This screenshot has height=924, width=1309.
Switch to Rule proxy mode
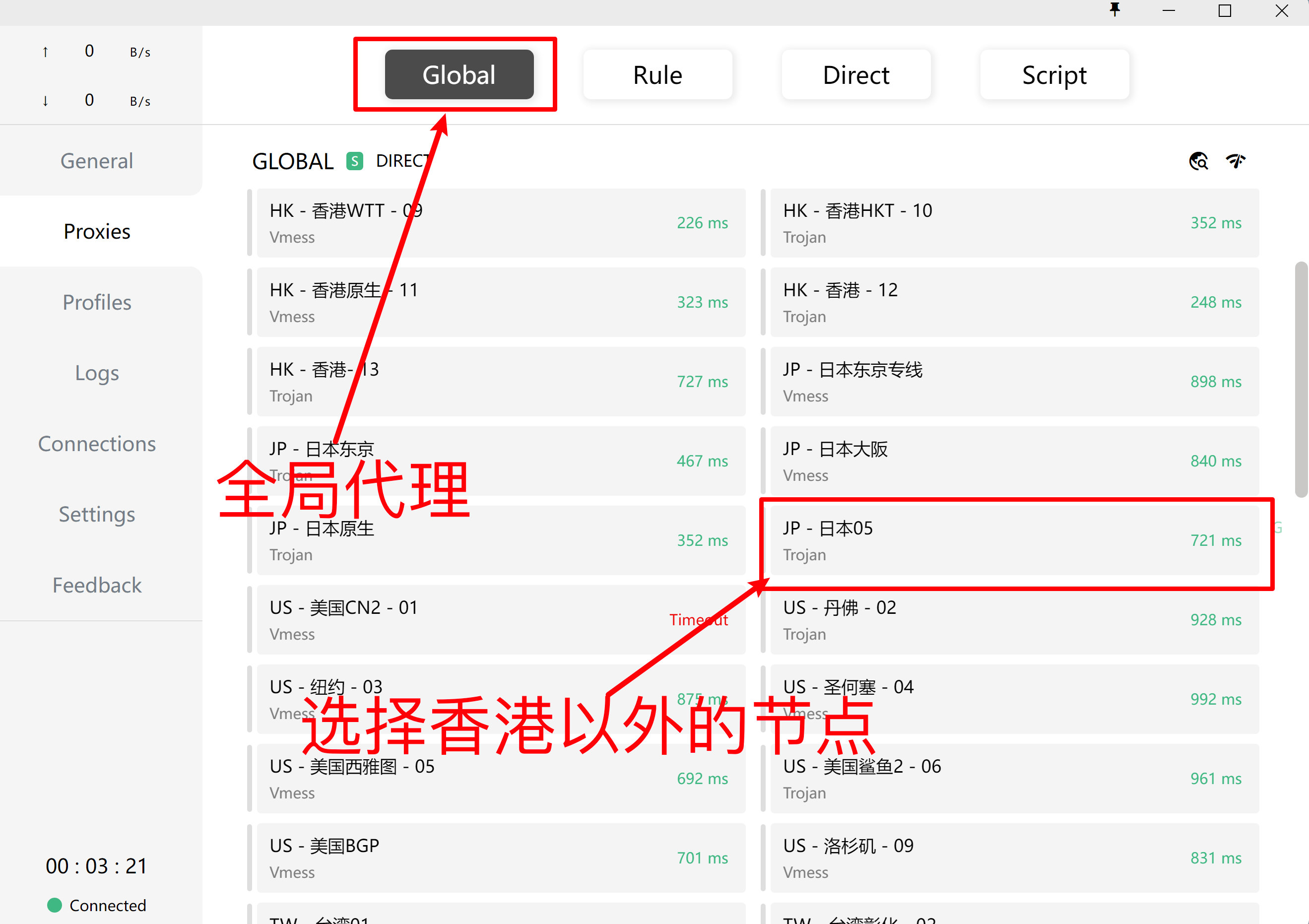pyautogui.click(x=657, y=74)
